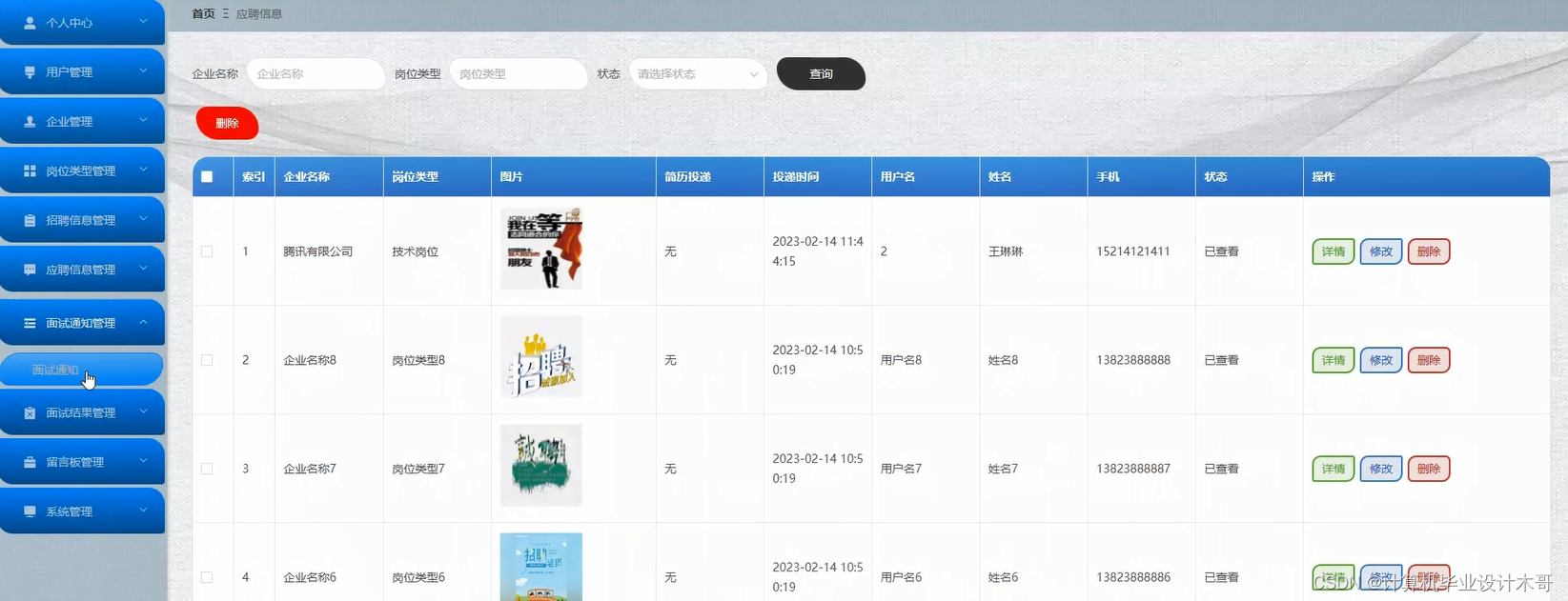Click the 用户名8 cell

901,360
